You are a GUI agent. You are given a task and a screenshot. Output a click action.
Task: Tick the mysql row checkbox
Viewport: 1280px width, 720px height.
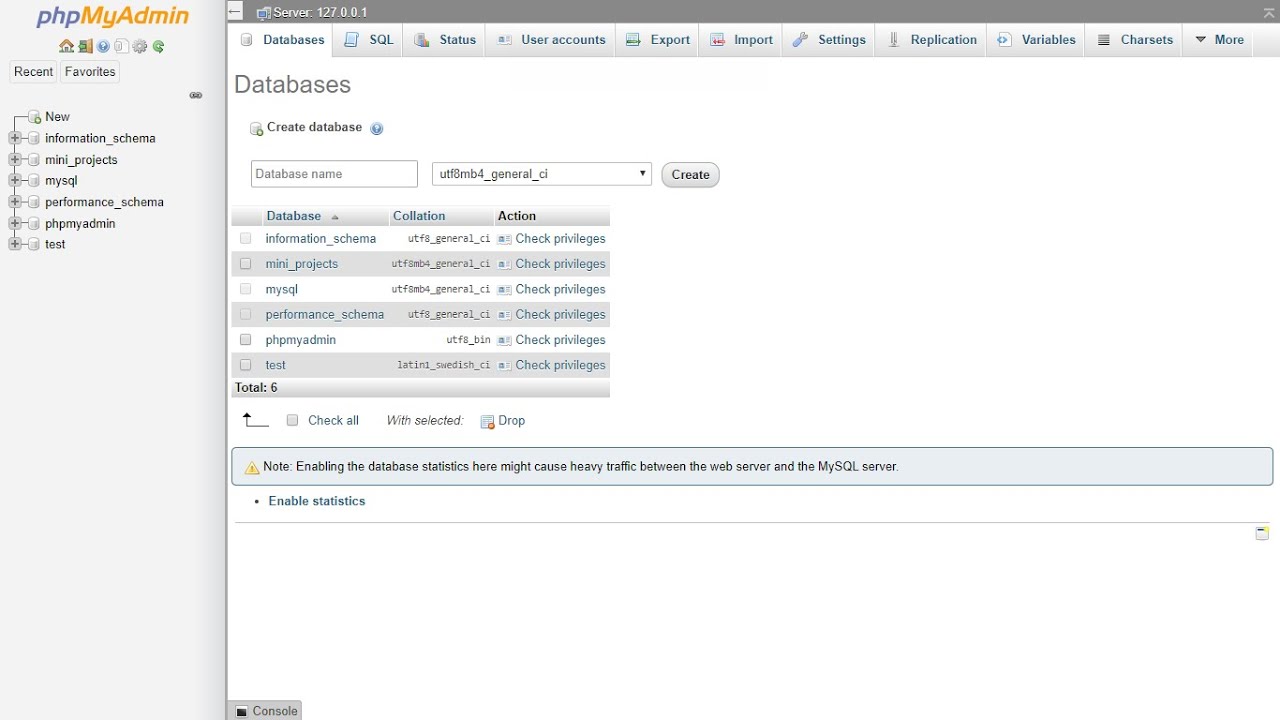246,289
